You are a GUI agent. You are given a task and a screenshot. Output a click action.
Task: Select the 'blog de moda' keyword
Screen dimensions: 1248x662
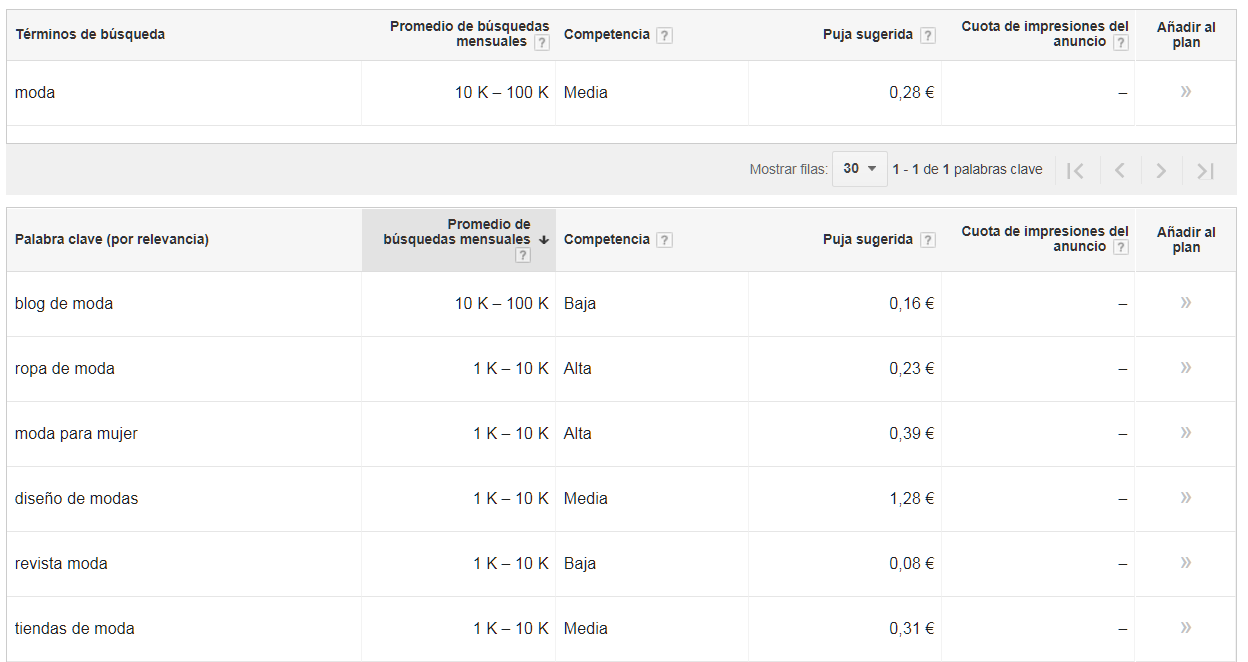64,304
